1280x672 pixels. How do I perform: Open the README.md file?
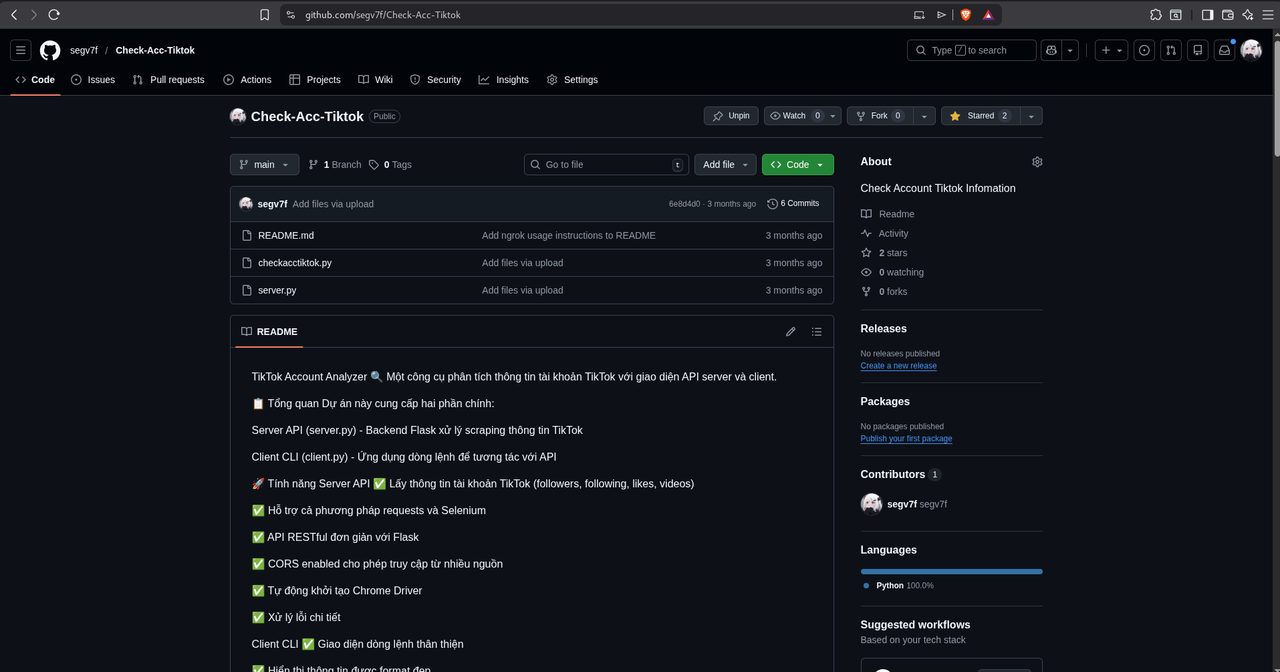286,236
